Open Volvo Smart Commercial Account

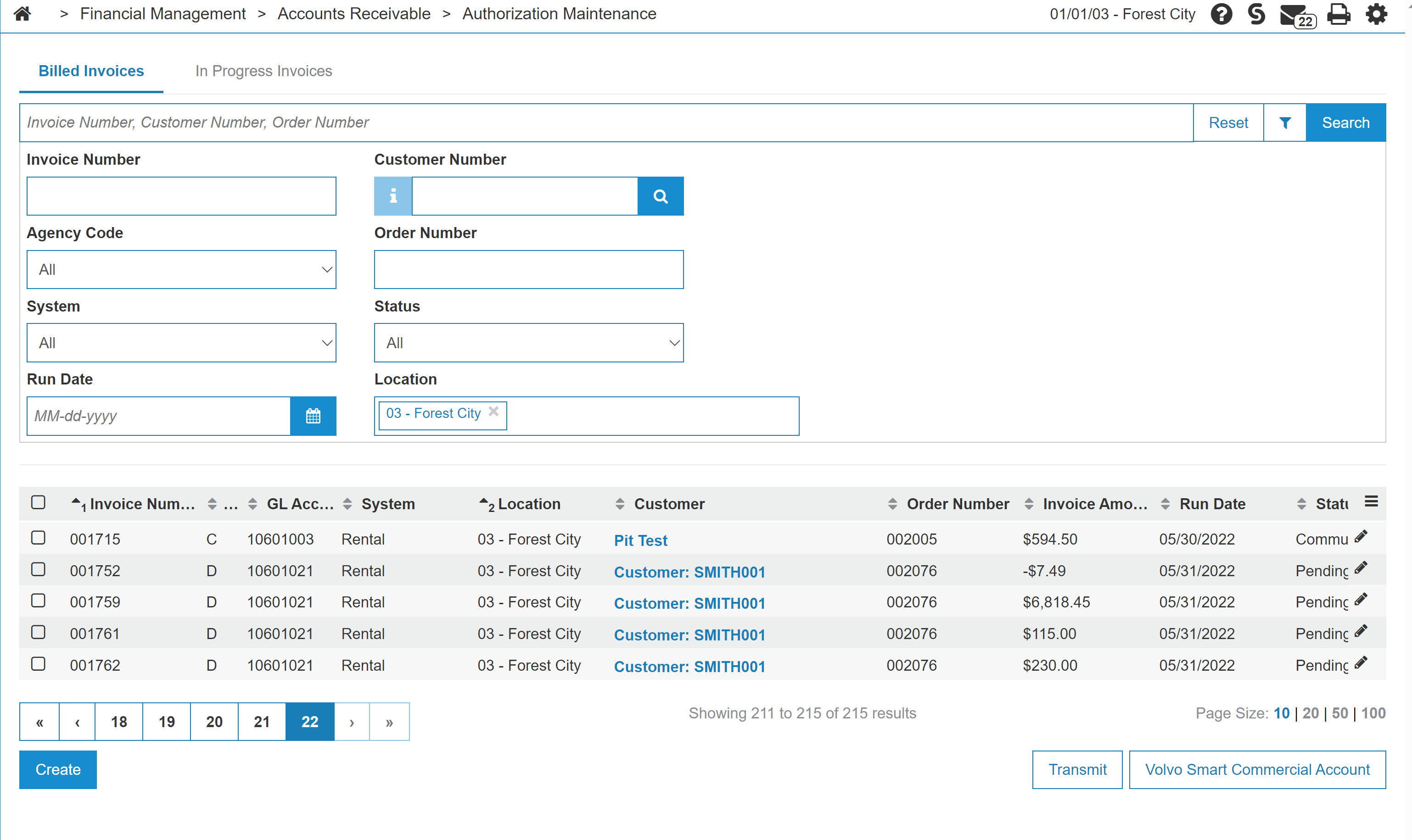pyautogui.click(x=1257, y=770)
